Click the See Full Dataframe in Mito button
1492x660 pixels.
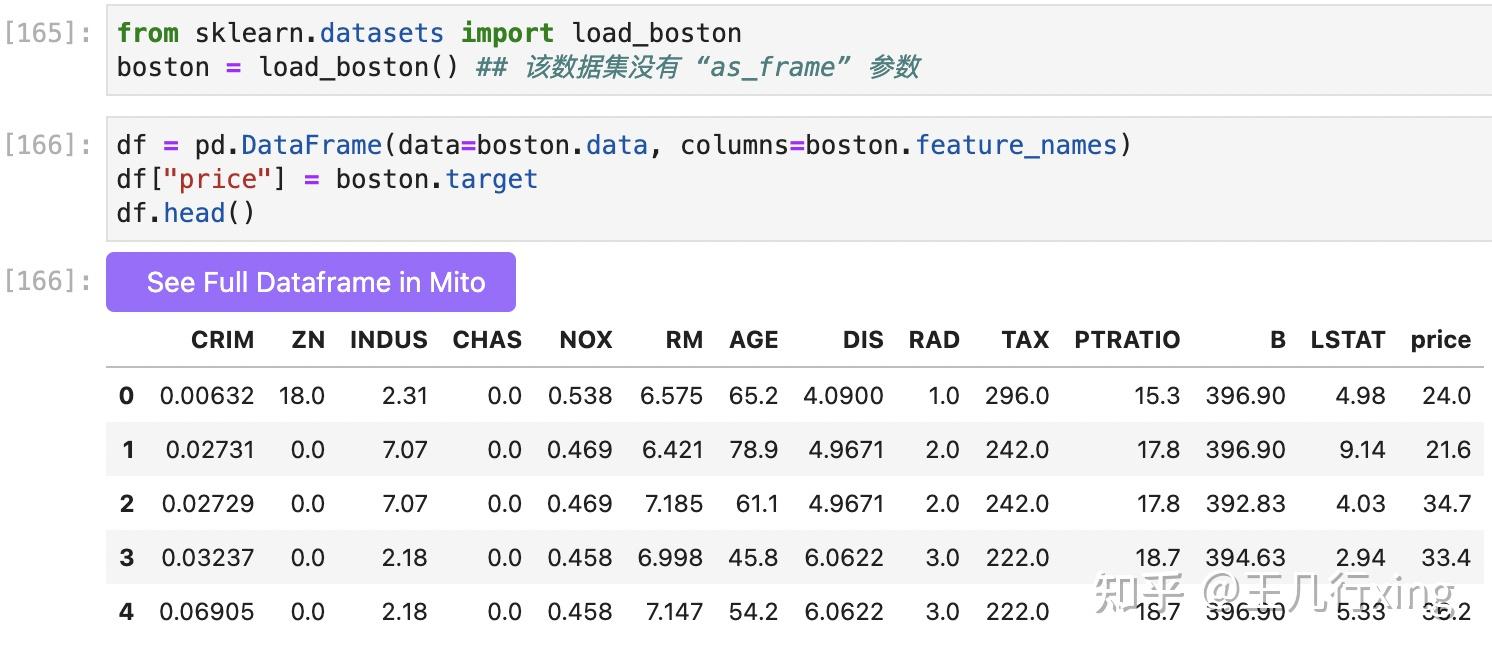(311, 282)
